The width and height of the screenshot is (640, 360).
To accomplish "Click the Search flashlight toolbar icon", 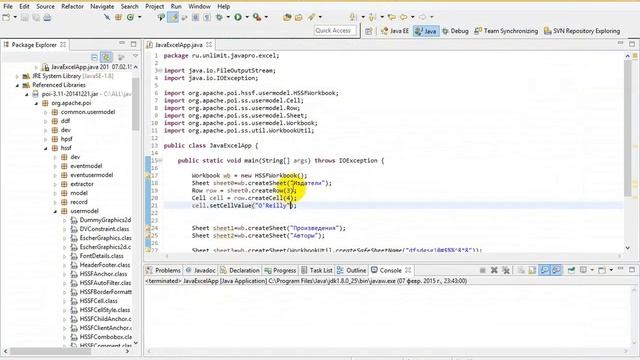I will point(311,17).
